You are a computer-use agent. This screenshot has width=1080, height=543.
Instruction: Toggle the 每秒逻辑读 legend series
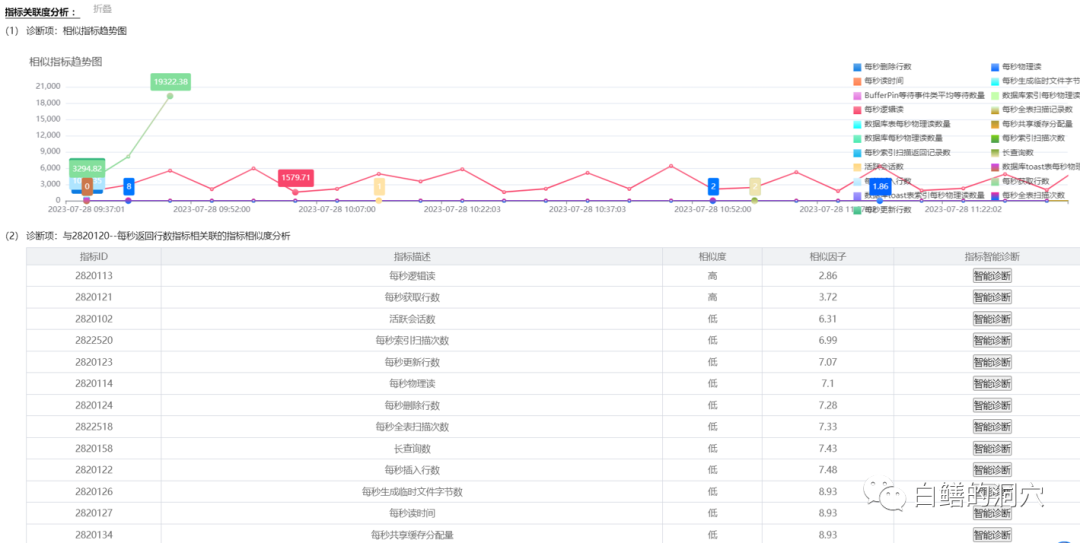click(x=883, y=109)
